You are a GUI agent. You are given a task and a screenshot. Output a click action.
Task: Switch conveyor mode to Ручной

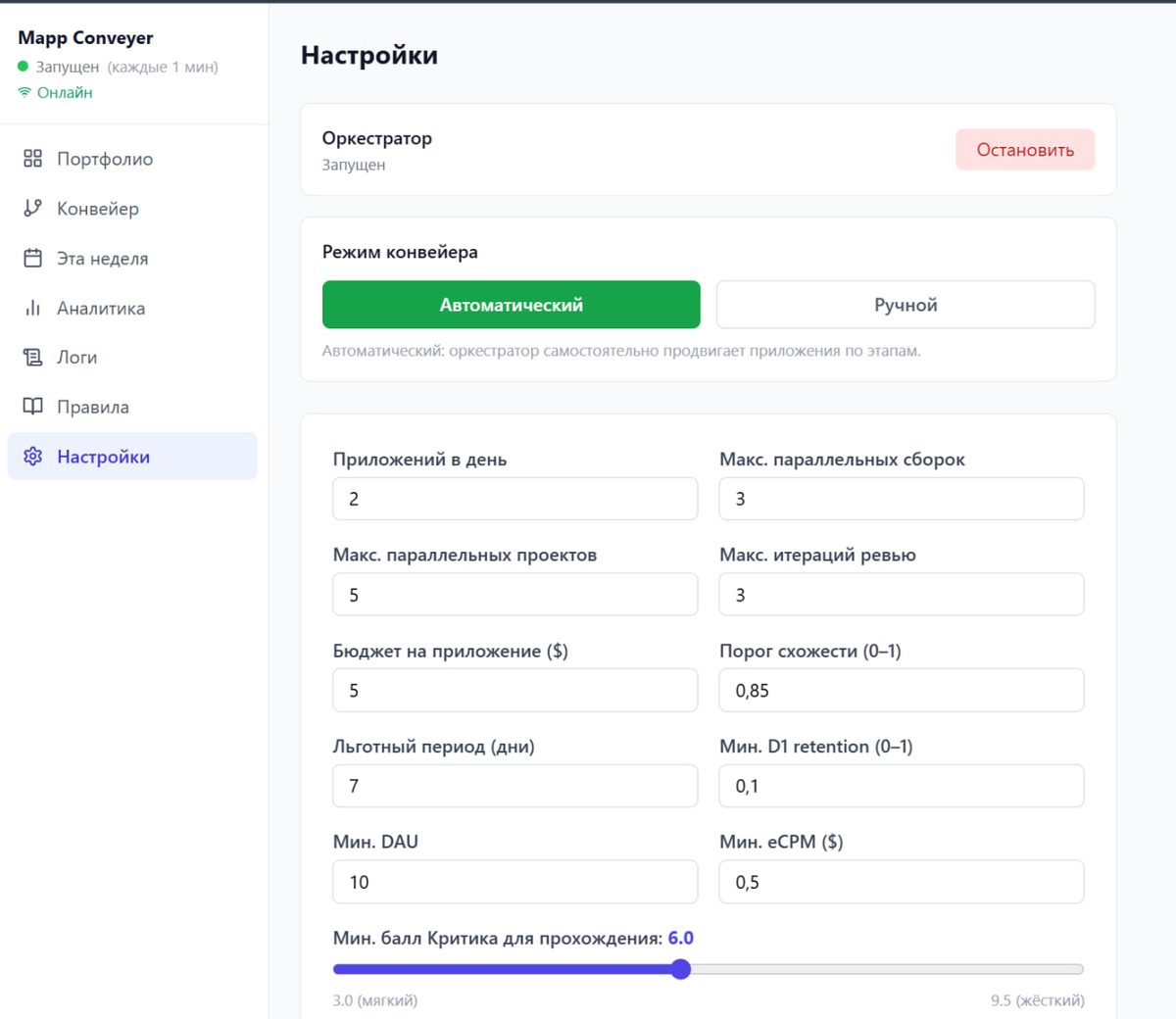906,305
